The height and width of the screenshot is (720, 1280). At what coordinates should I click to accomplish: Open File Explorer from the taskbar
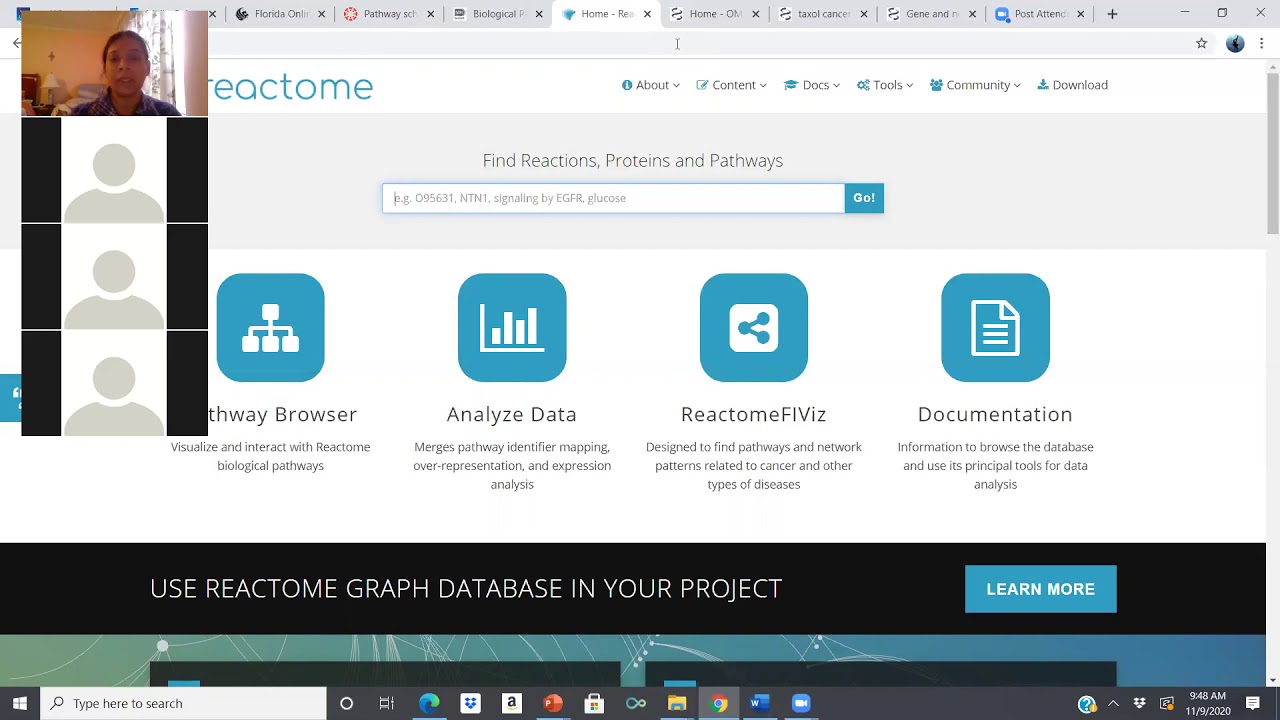click(x=677, y=703)
